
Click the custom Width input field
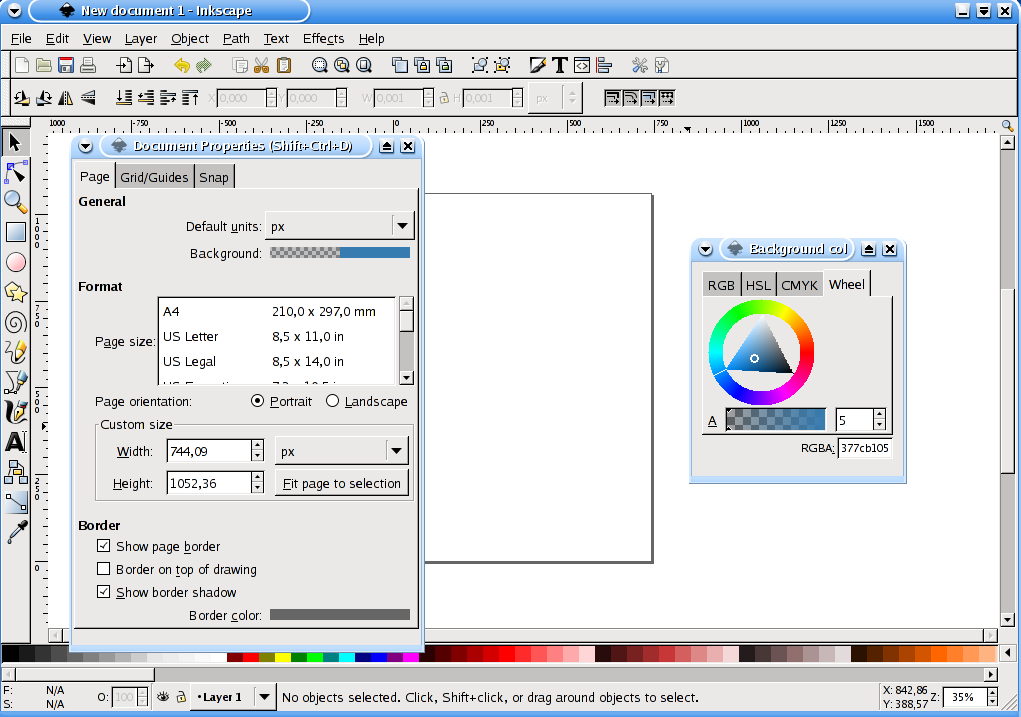click(209, 451)
